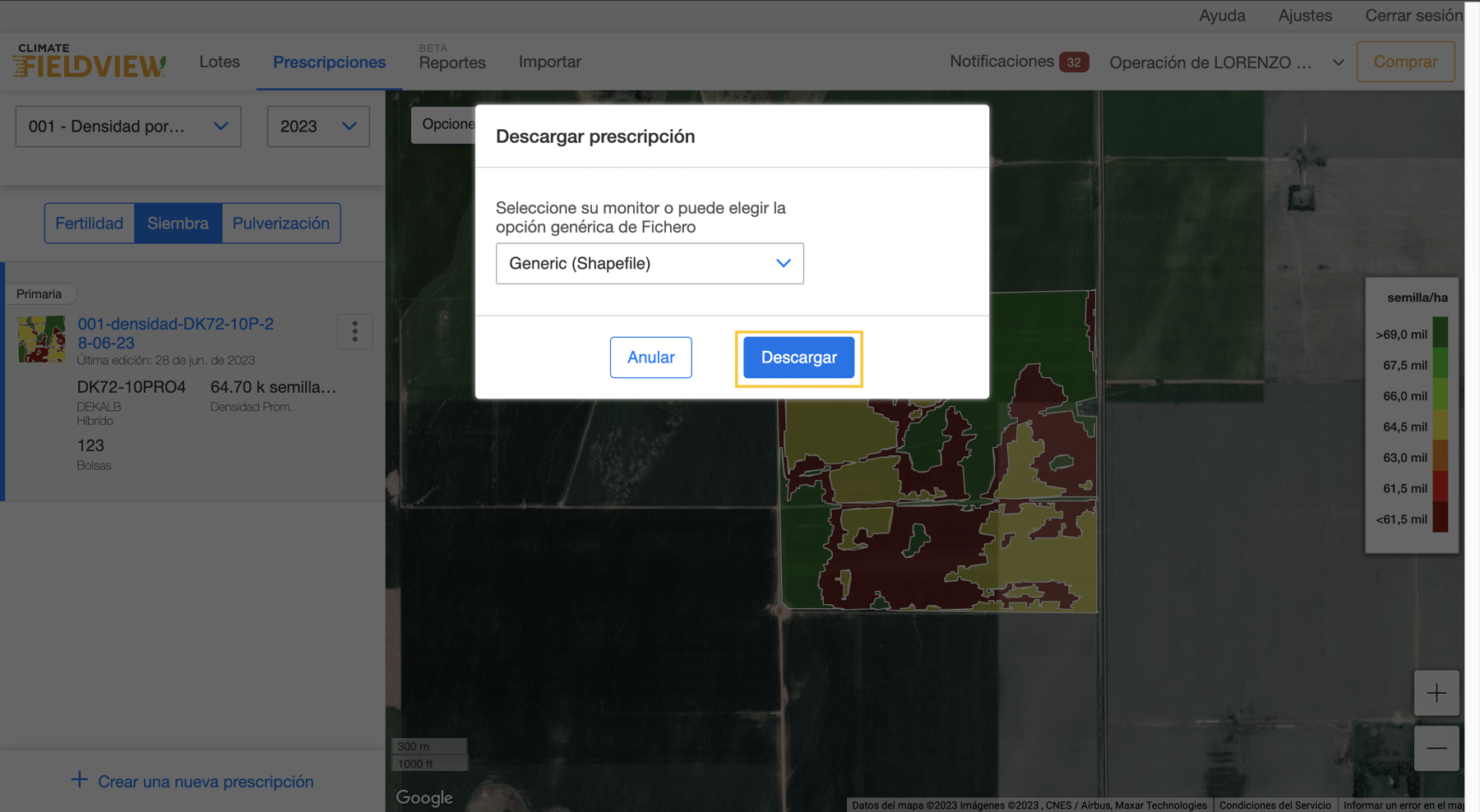
Task: Switch to Pulverización prescription type
Action: pos(280,224)
